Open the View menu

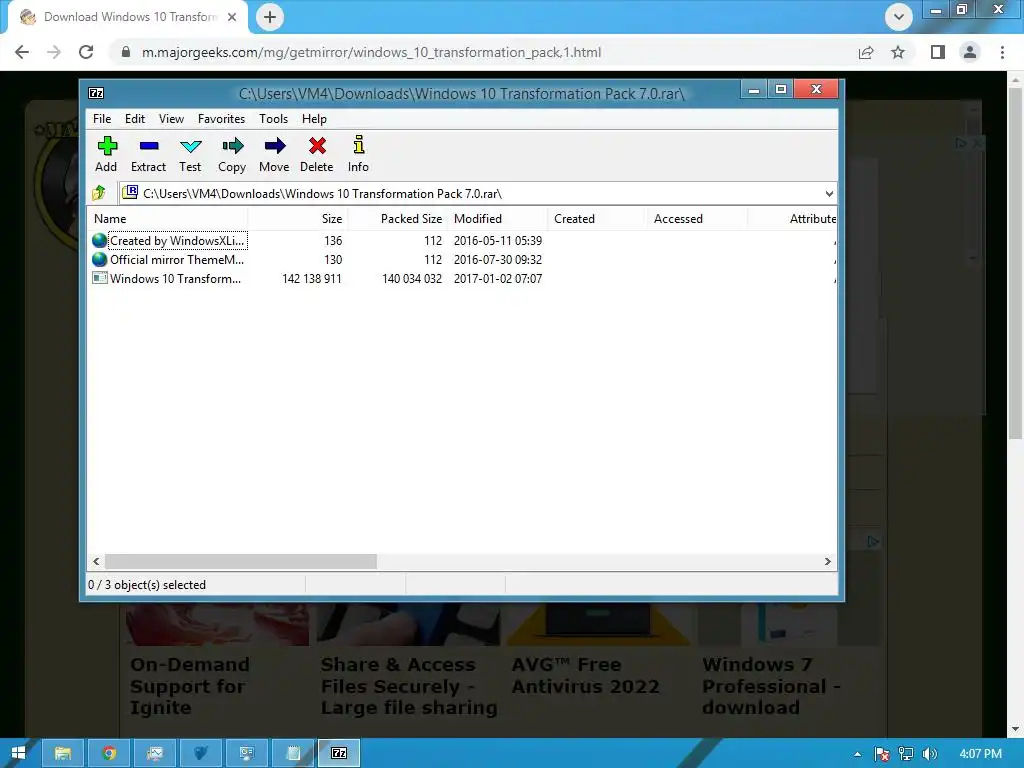click(x=171, y=119)
